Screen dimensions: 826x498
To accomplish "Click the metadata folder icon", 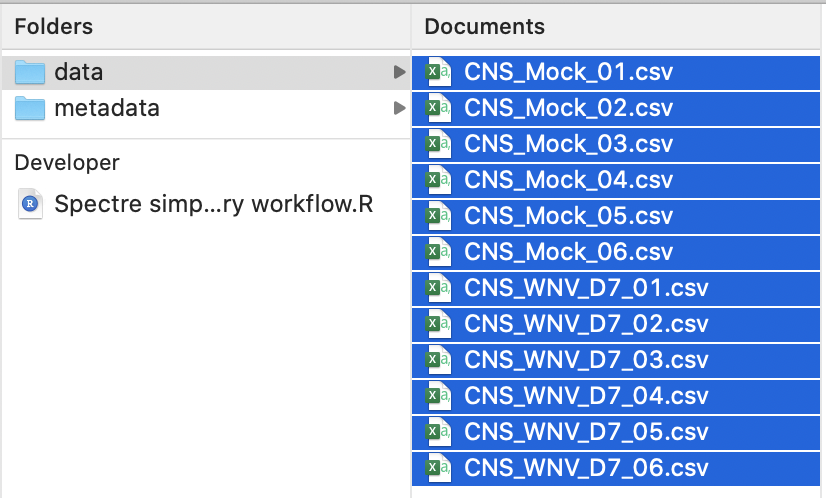I will [31, 108].
